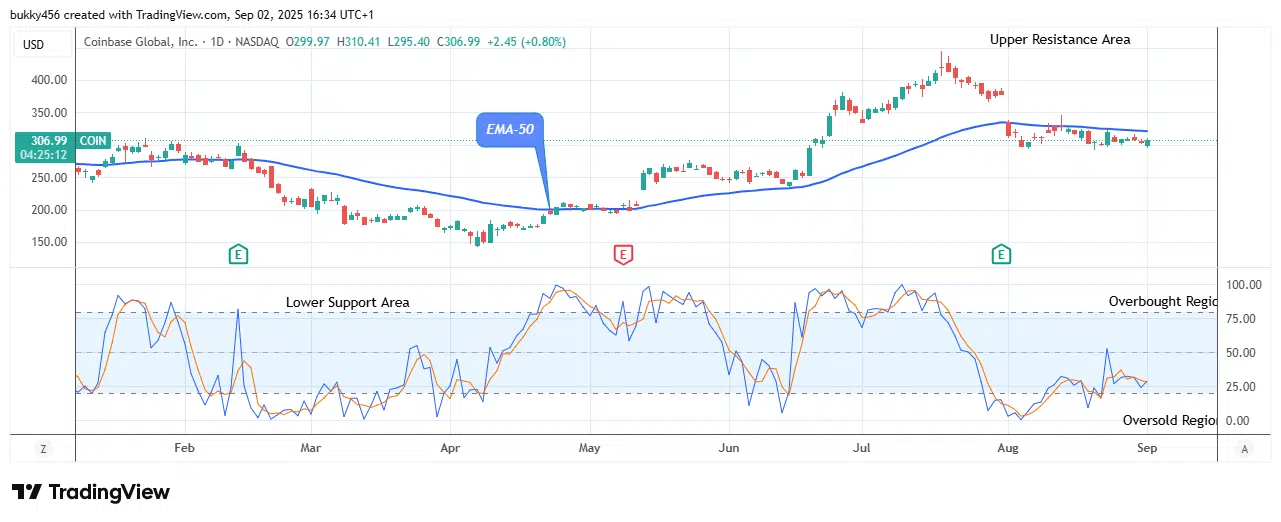Select the EMA-50 callout label
The width and height of the screenshot is (1281, 522).
pos(510,130)
